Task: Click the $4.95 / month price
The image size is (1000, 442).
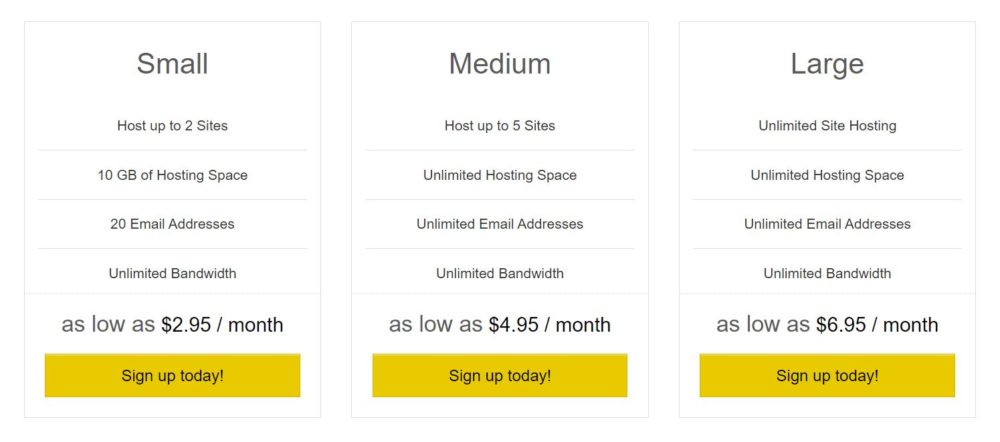Action: coord(550,325)
